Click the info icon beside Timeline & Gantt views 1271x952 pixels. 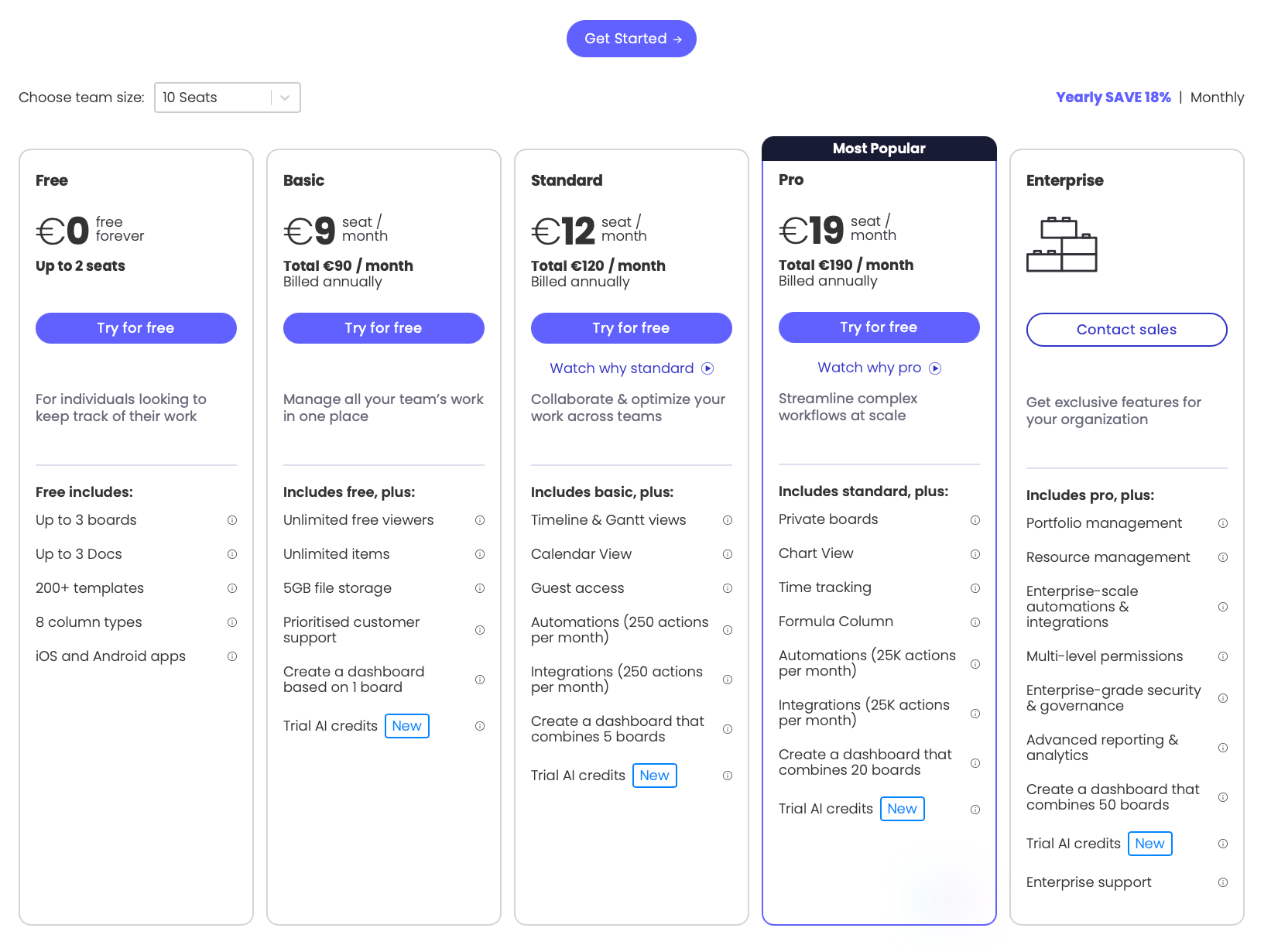coord(728,520)
